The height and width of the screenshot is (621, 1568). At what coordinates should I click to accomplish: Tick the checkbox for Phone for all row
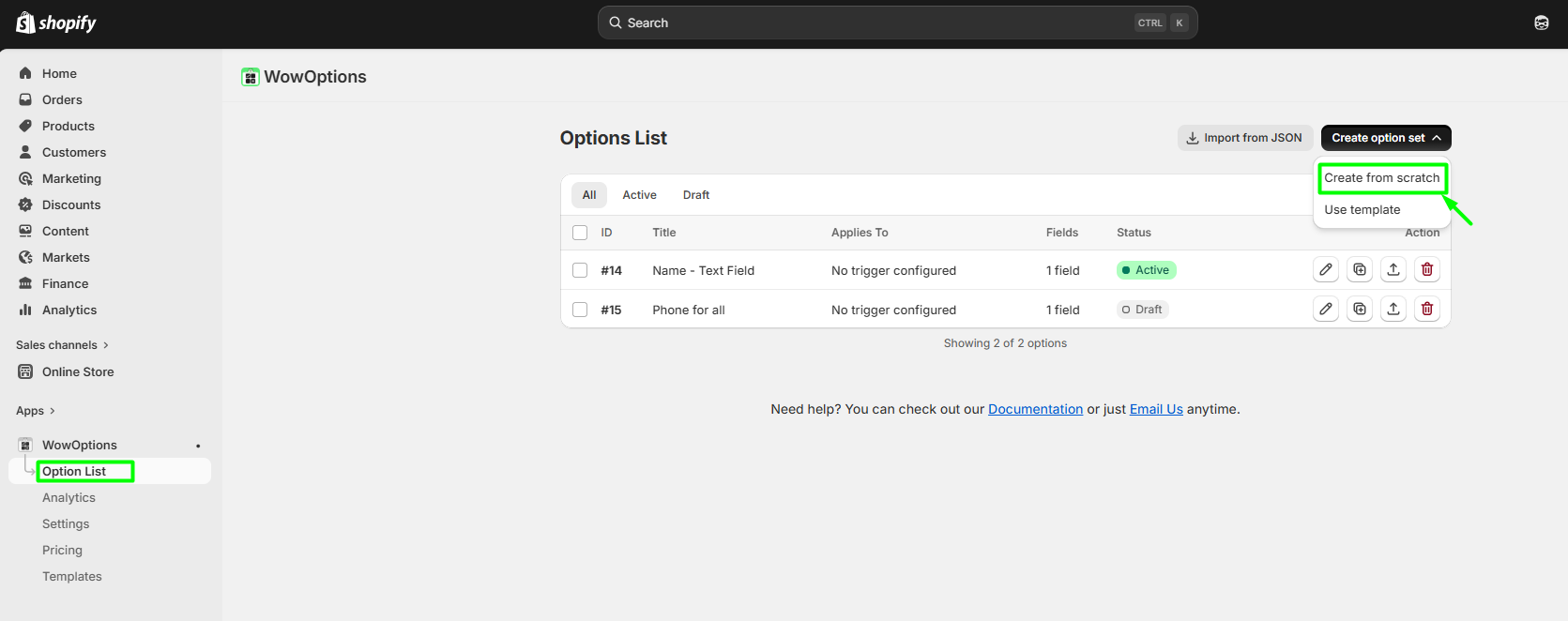pyautogui.click(x=580, y=310)
